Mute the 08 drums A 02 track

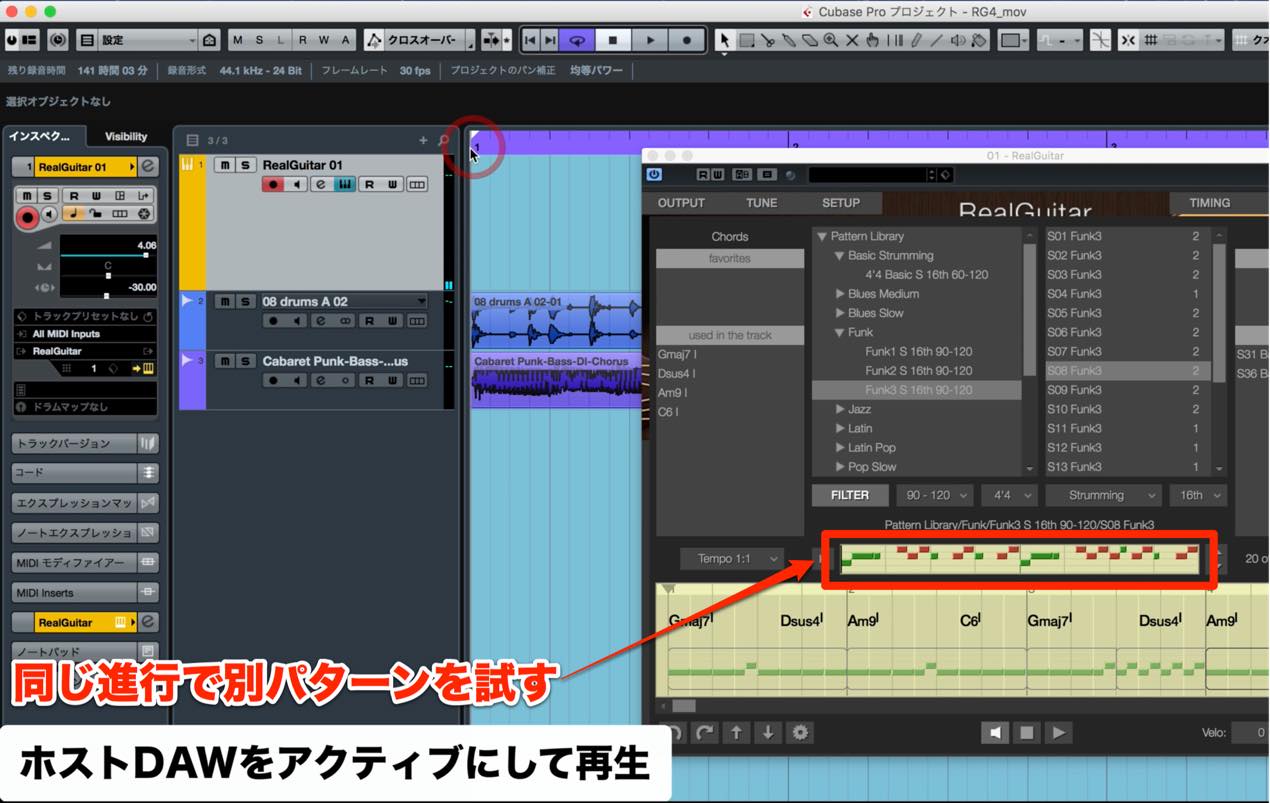pyautogui.click(x=225, y=301)
